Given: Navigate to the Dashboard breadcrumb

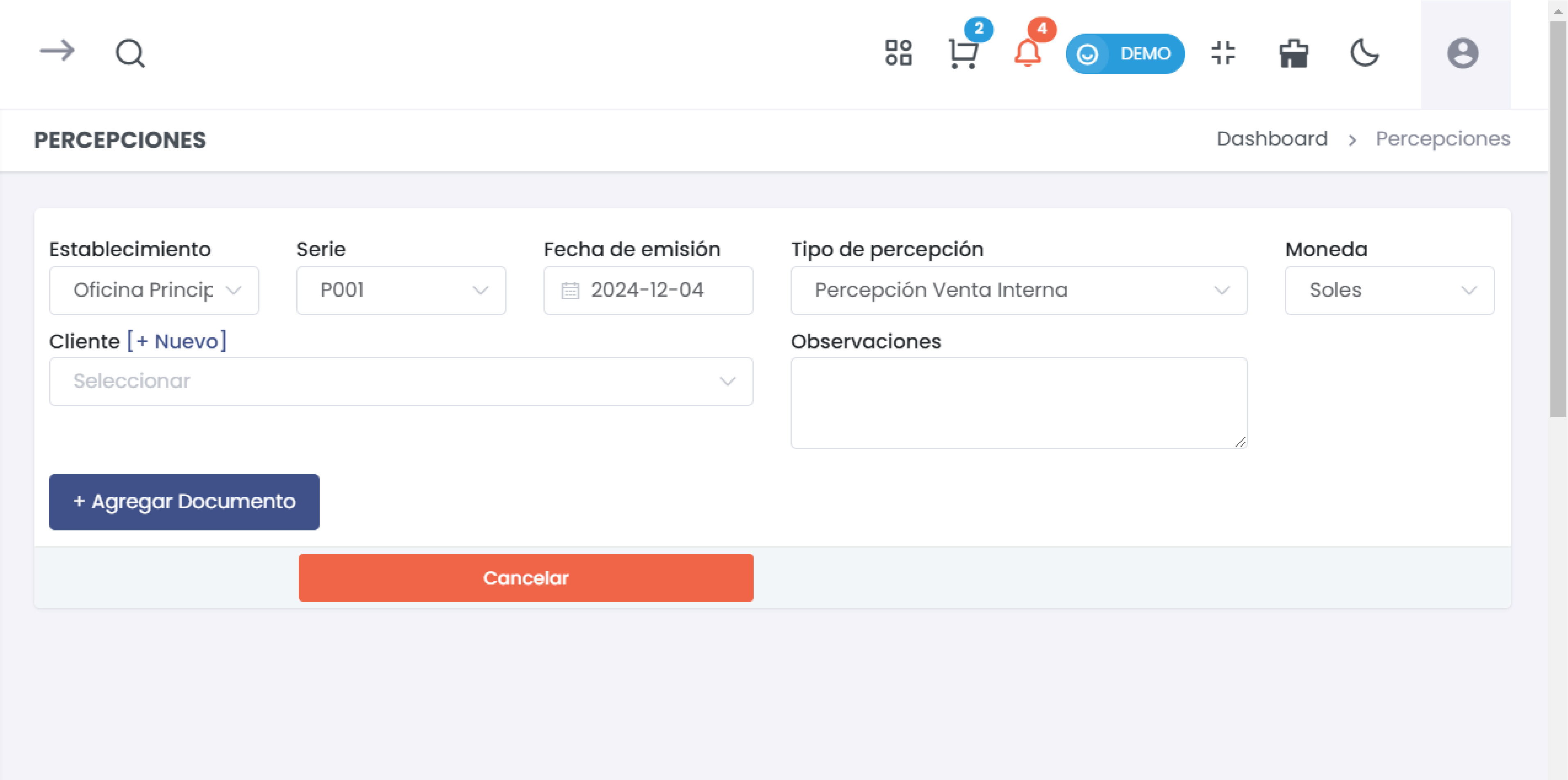Looking at the screenshot, I should coord(1272,139).
